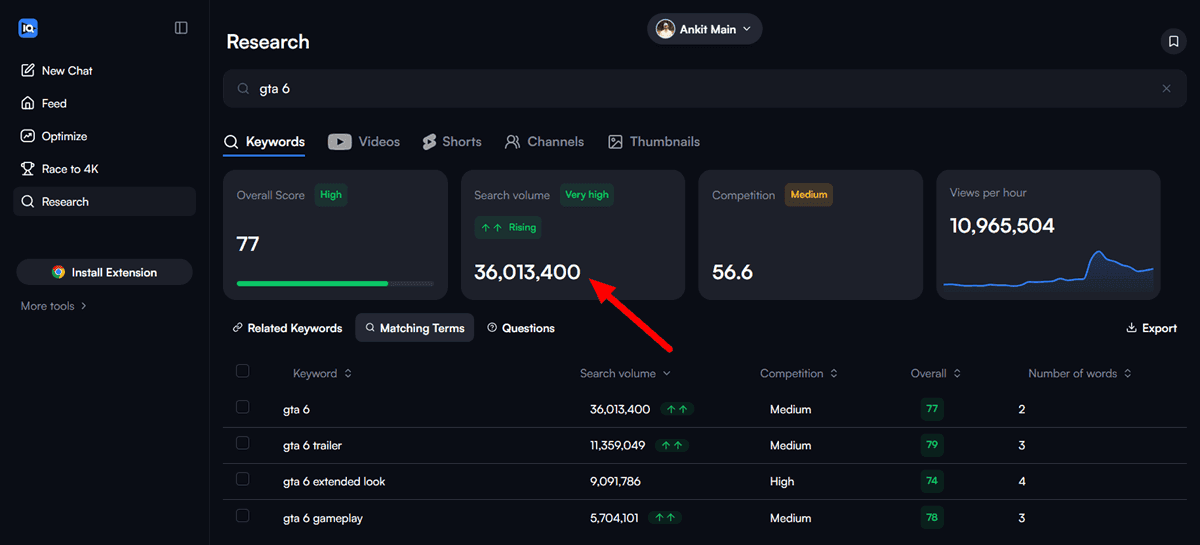Sort by Overall column

[x=936, y=374]
